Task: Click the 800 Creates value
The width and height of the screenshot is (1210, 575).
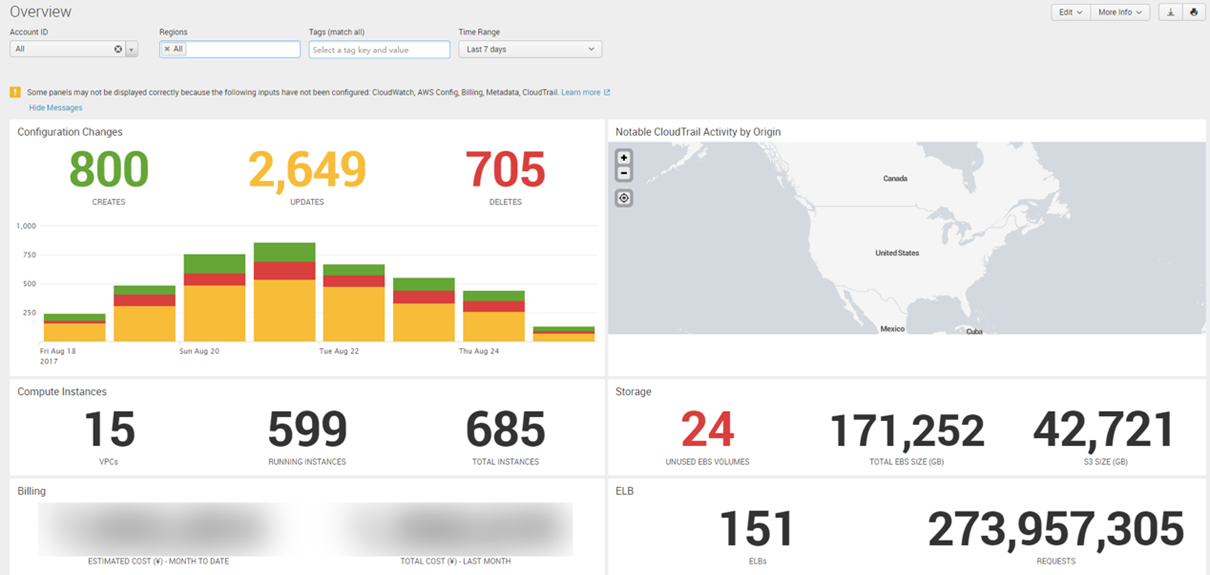Action: pos(109,170)
